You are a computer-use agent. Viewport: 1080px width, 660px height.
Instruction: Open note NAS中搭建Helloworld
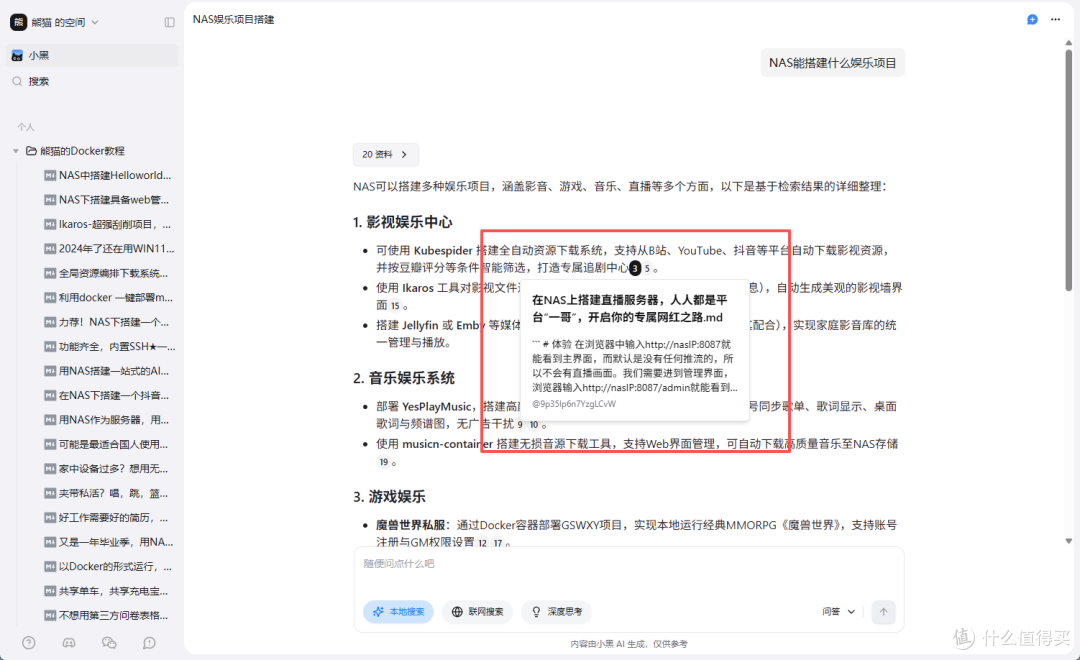point(108,175)
